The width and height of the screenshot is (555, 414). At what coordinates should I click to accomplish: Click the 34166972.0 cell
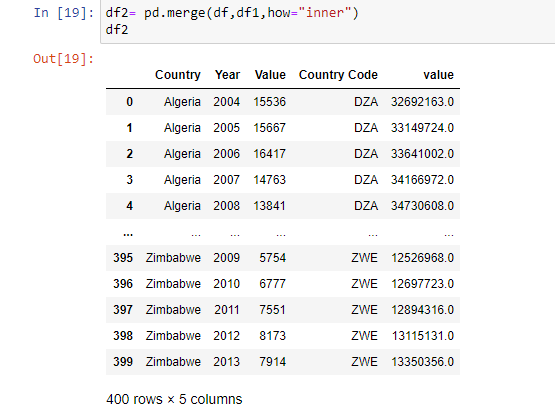coord(422,180)
